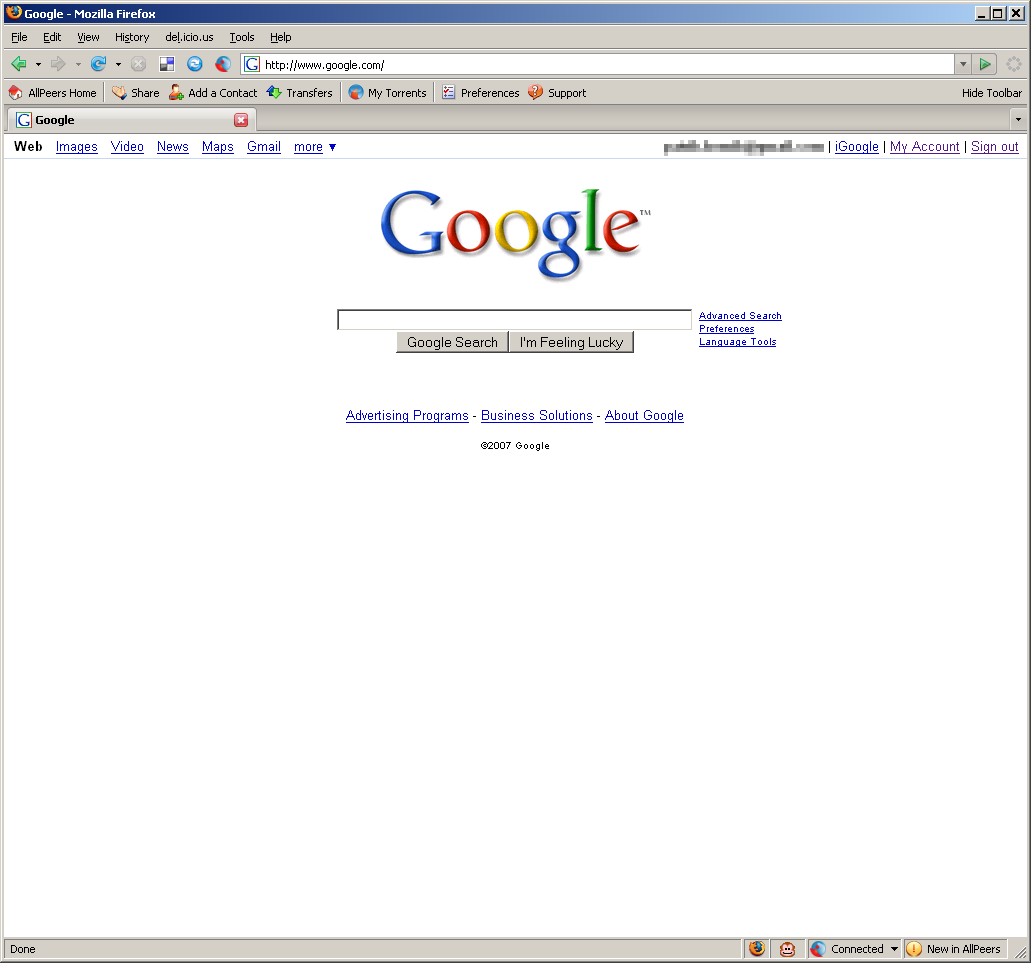Open the list-all-tabs dropdown arrow
This screenshot has height=963, width=1031.
[x=1019, y=120]
